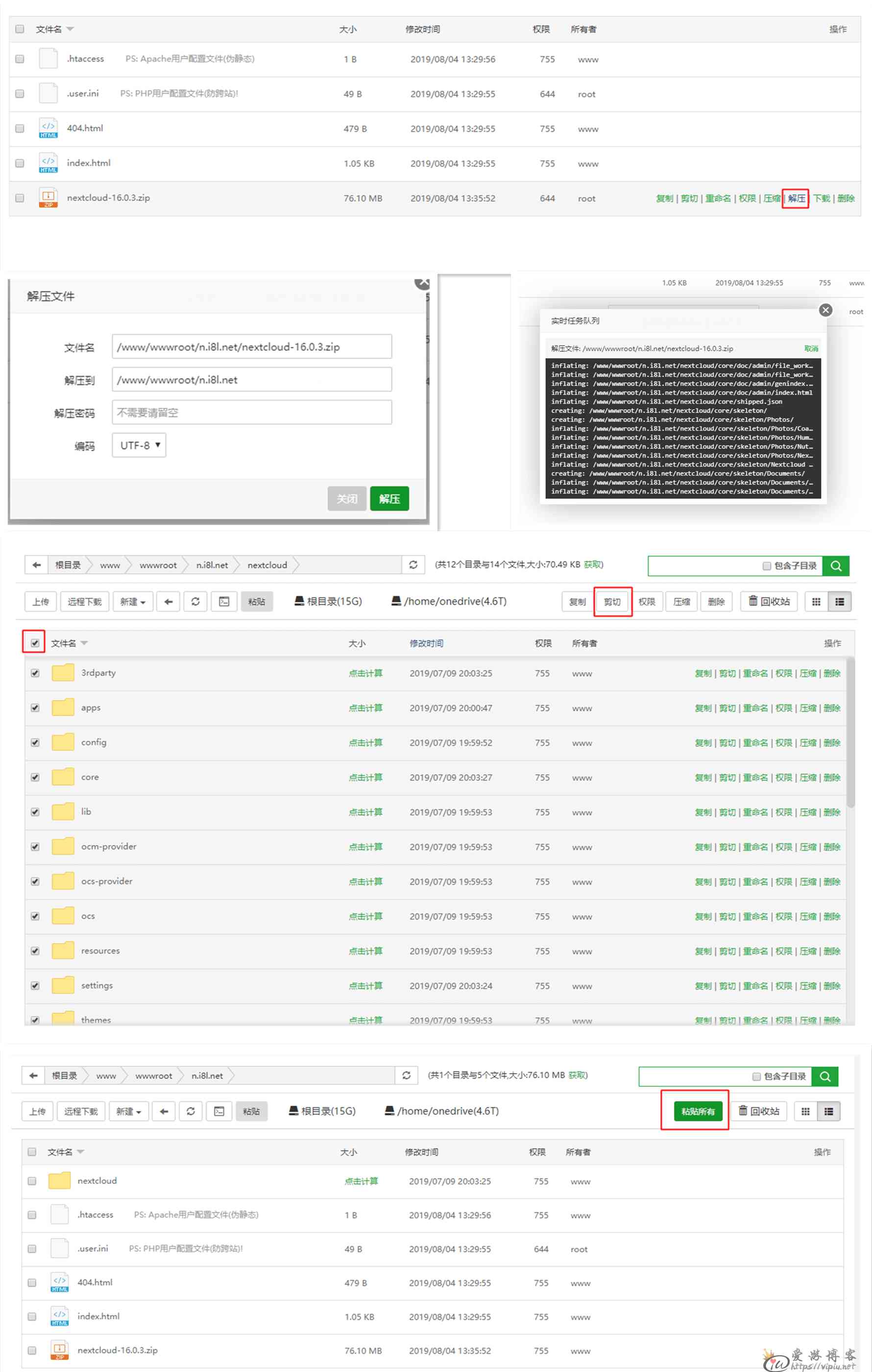Click the 文件名 path input field in dialog
The image size is (872, 1372).
pos(252,346)
